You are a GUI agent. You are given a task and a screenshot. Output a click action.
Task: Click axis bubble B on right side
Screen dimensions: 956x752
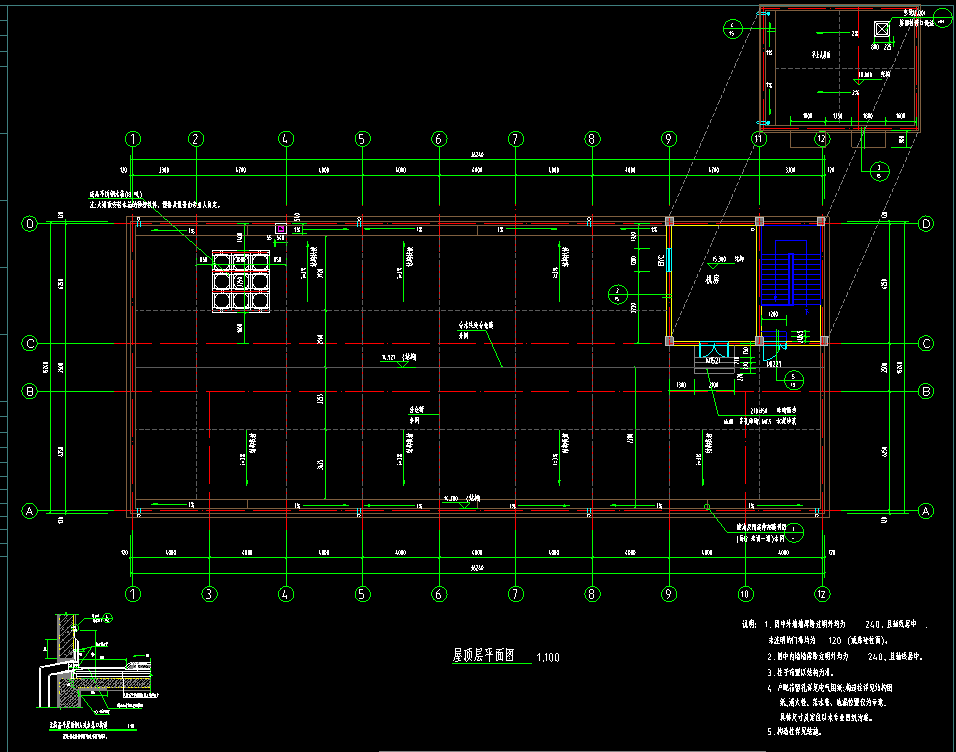[925, 391]
